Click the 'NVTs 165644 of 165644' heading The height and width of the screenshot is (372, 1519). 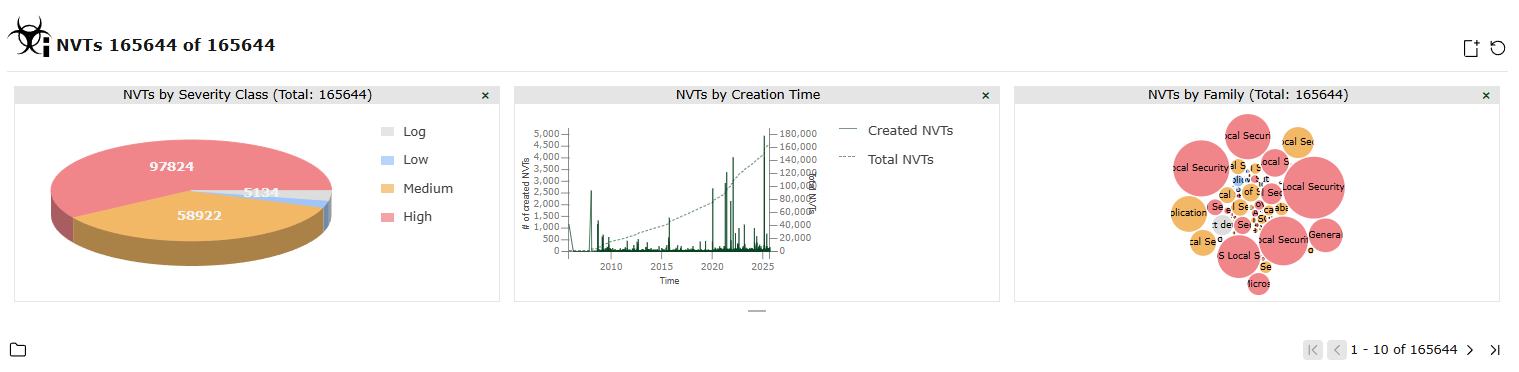(166, 45)
